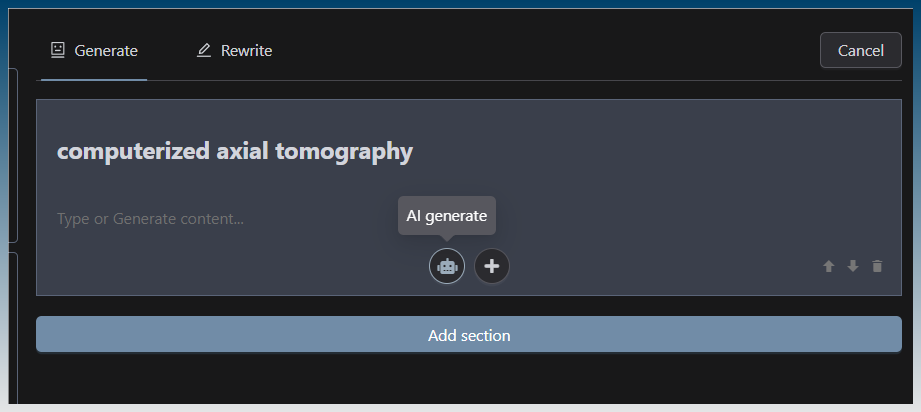Click empty header space between Rewrite and Cancel
This screenshot has height=412, width=921.
[x=540, y=50]
